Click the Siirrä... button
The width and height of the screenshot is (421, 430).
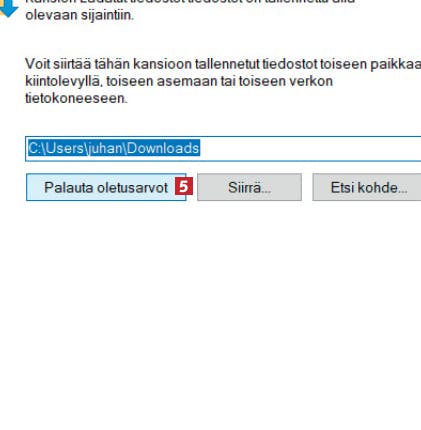[x=249, y=187]
